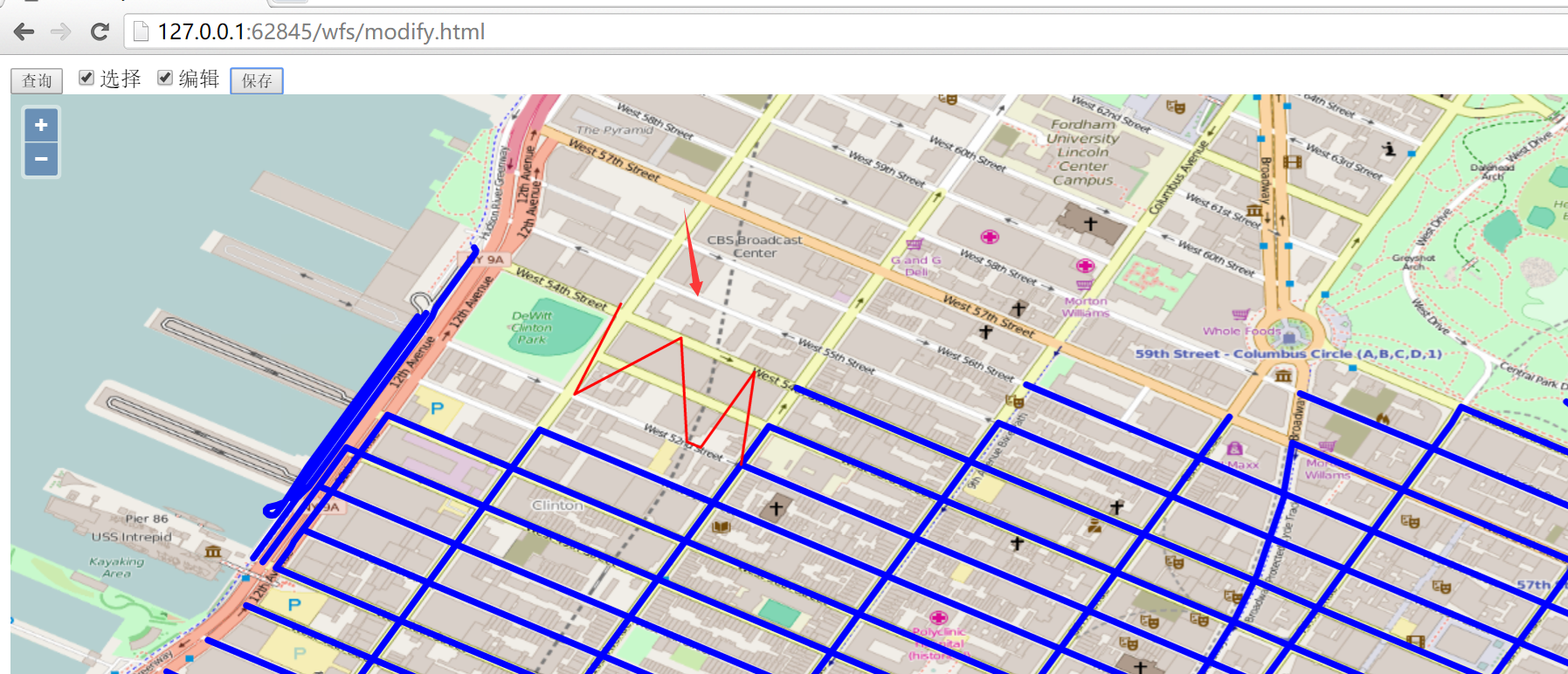Image resolution: width=1568 pixels, height=674 pixels.
Task: Click the Columbus Circle monument icon
Action: coord(1289,336)
